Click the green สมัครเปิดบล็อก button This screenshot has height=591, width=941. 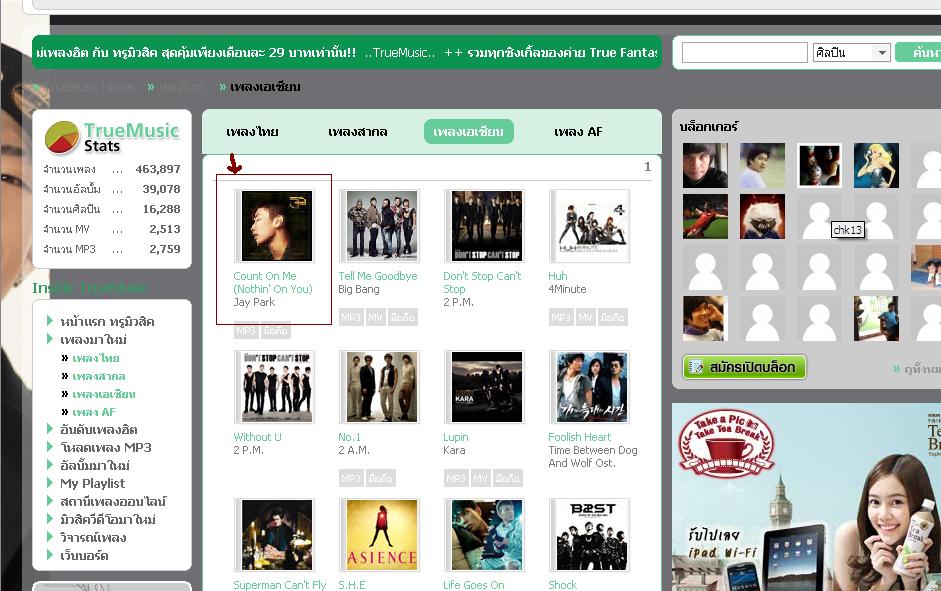744,367
